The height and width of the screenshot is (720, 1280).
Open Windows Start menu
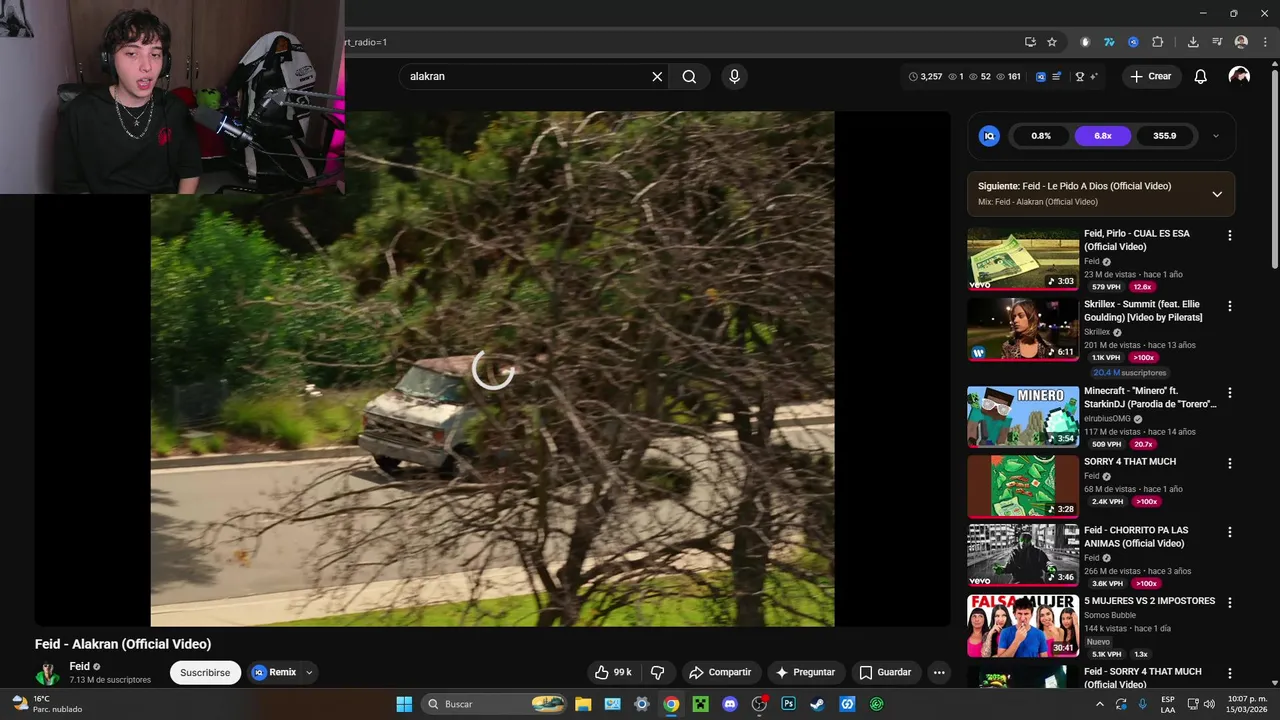tap(404, 704)
